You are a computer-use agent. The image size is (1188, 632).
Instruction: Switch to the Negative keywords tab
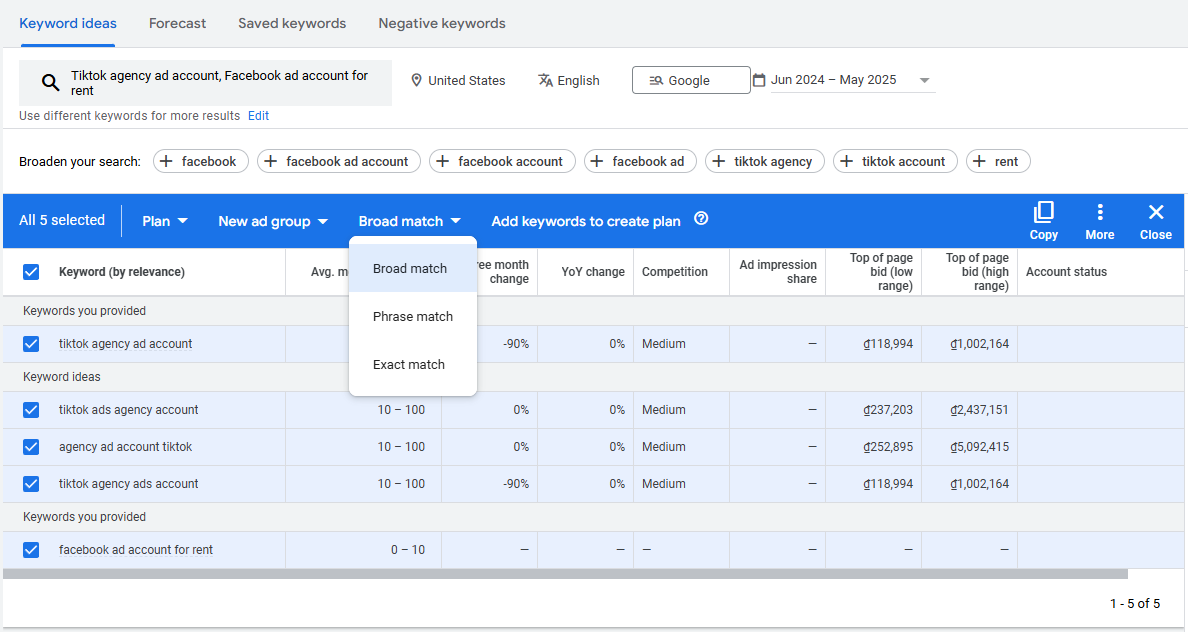(442, 23)
